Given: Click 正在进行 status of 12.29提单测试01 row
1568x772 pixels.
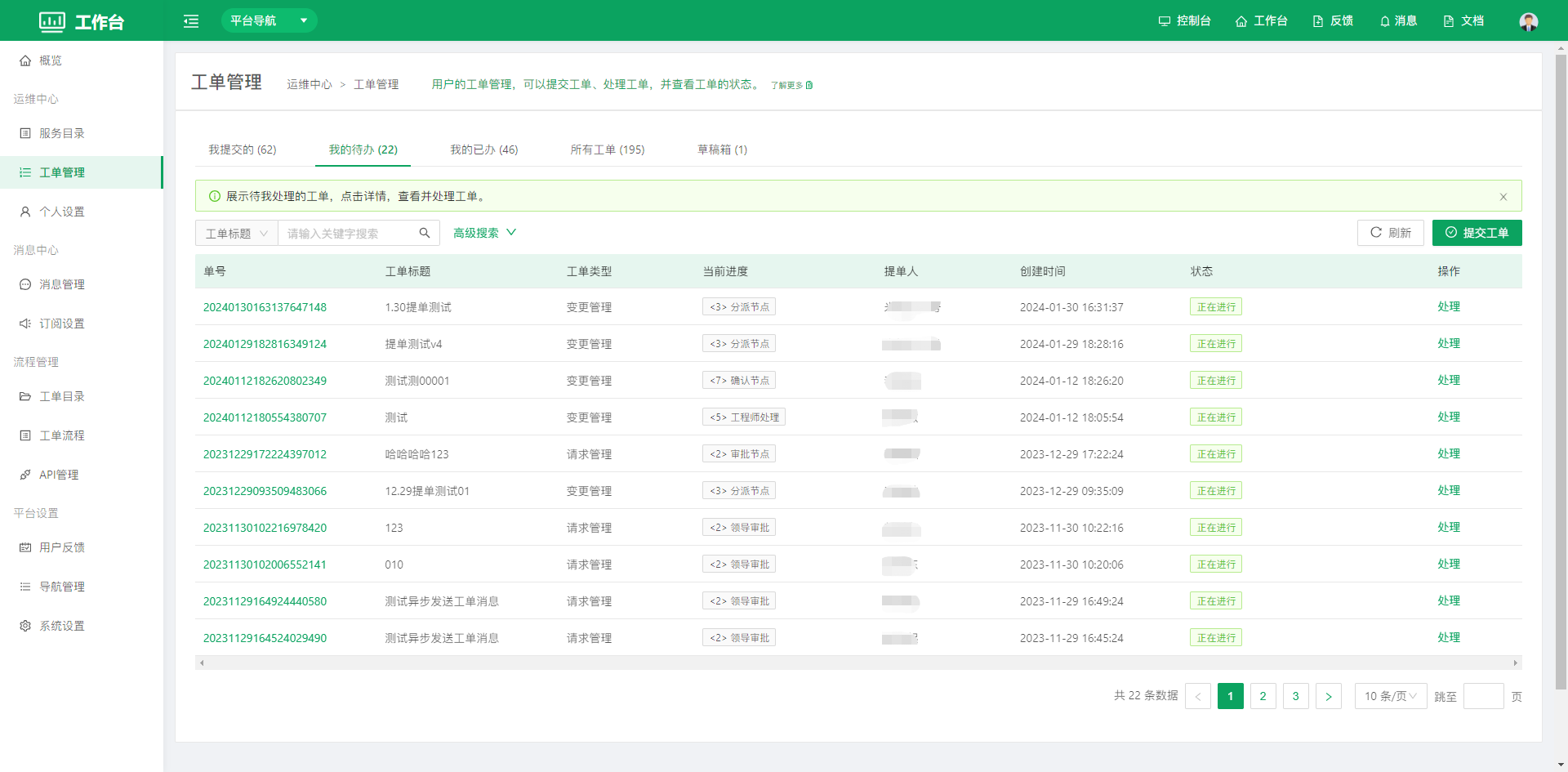Looking at the screenshot, I should pyautogui.click(x=1216, y=491).
